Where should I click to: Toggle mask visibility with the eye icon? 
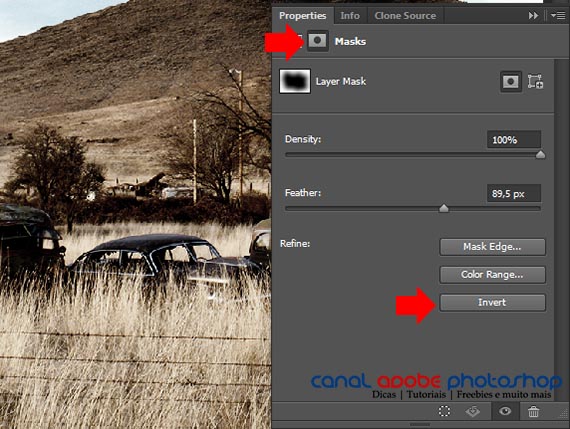505,411
